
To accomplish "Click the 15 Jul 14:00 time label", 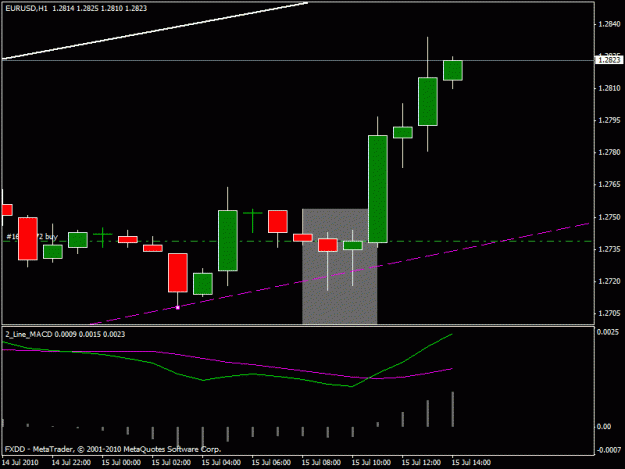I will click(x=471, y=463).
